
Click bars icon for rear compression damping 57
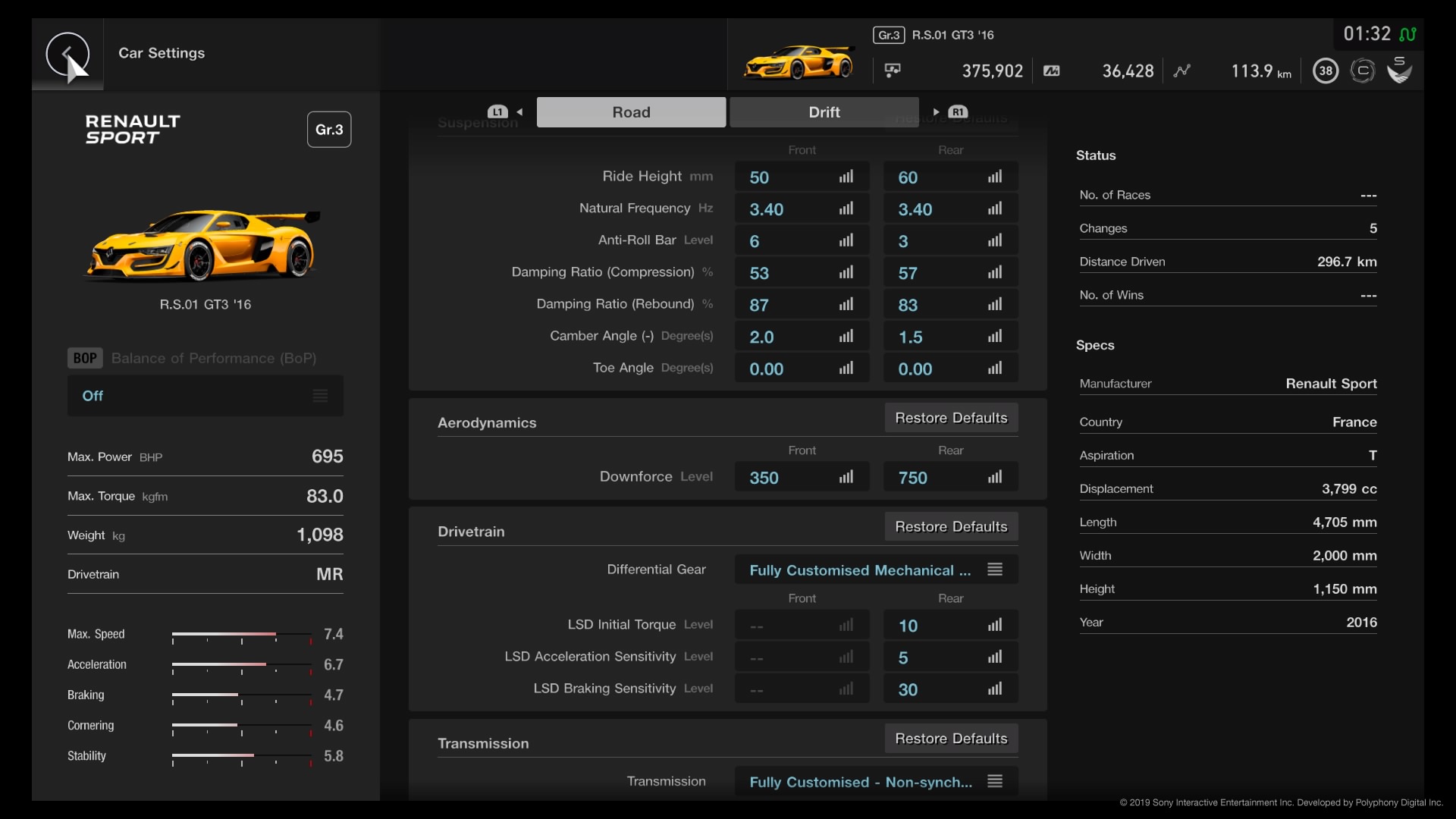coord(995,272)
